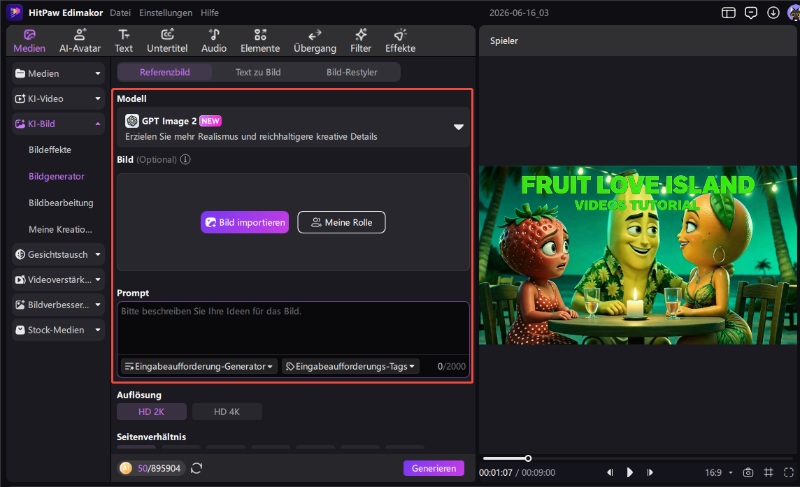Select the HD 4K resolution
The width and height of the screenshot is (800, 487).
(227, 412)
